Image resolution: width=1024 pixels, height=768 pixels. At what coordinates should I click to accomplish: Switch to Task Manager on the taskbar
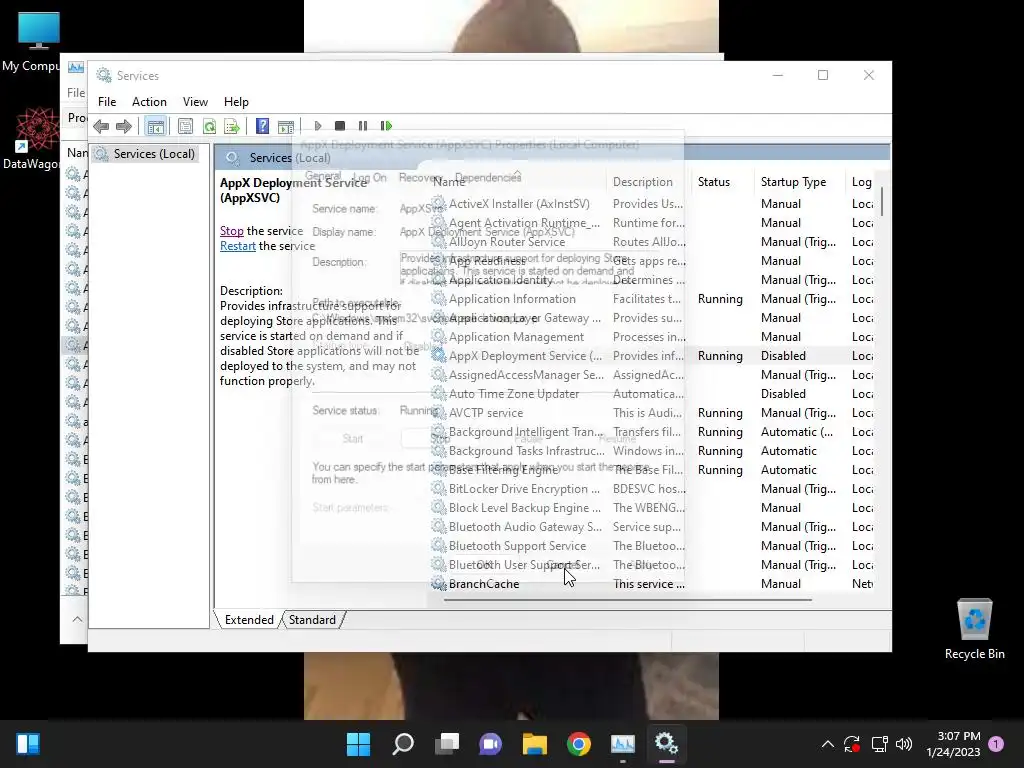tap(622, 744)
